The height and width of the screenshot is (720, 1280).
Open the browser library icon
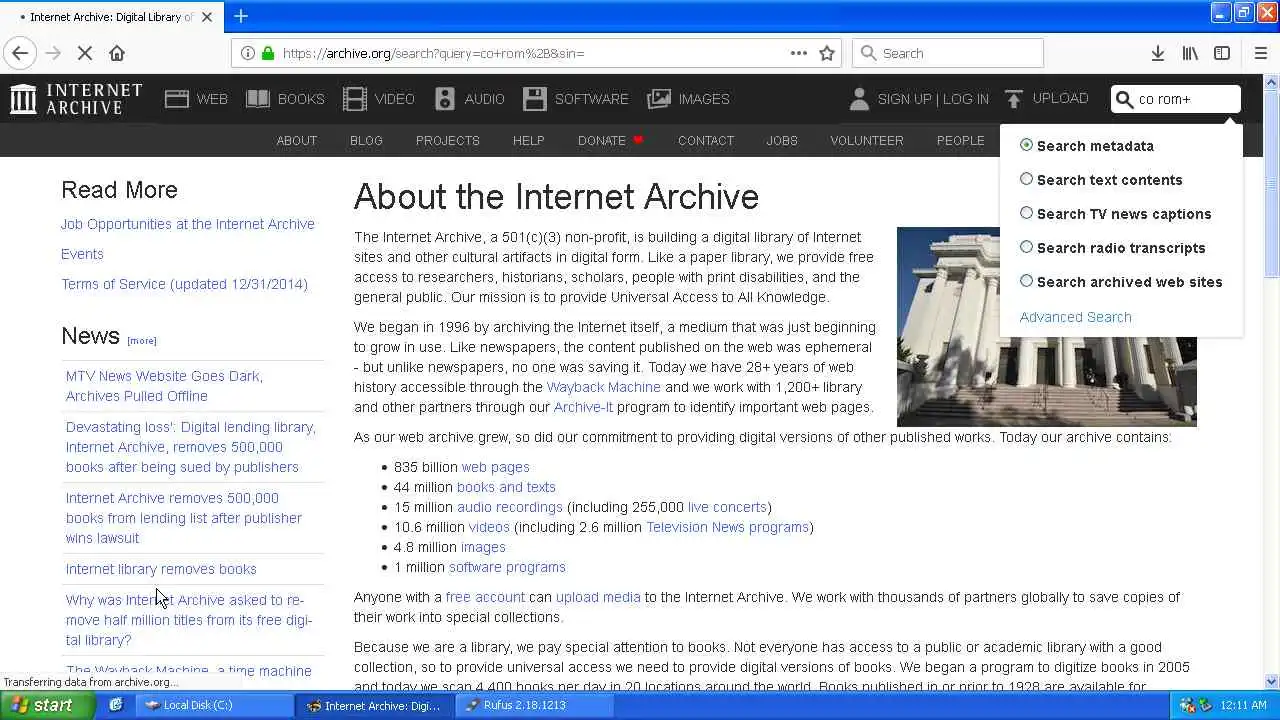(x=1190, y=53)
